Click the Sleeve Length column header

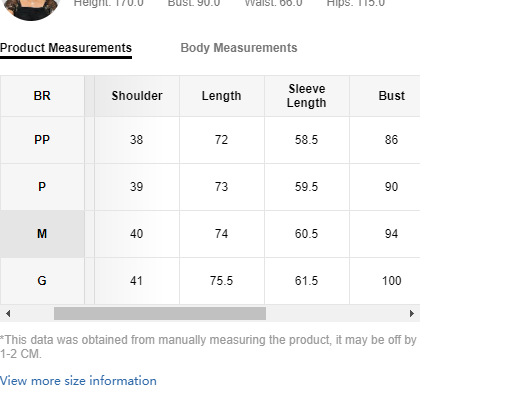point(307,96)
